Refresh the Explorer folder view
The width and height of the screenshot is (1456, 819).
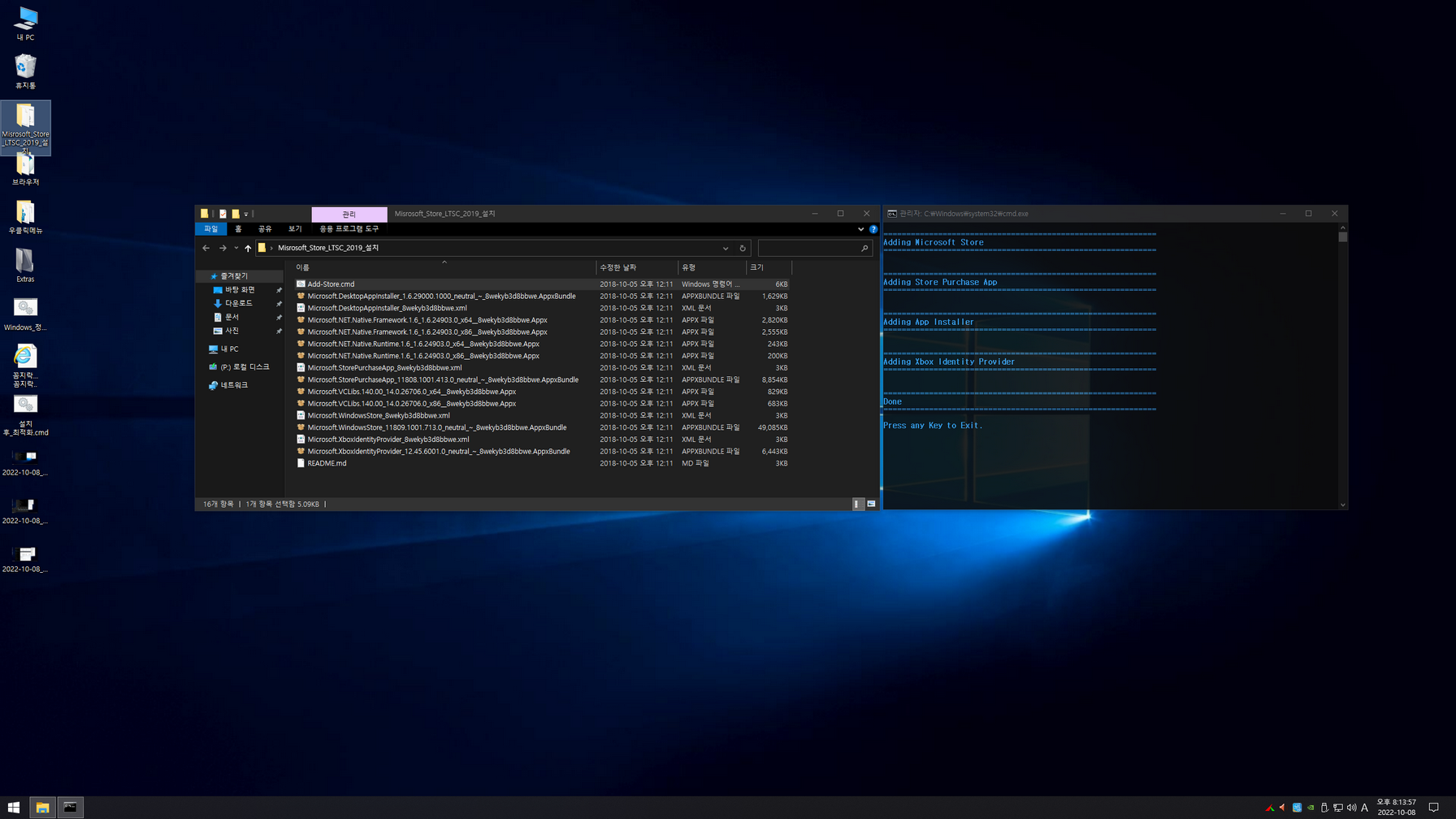point(743,248)
